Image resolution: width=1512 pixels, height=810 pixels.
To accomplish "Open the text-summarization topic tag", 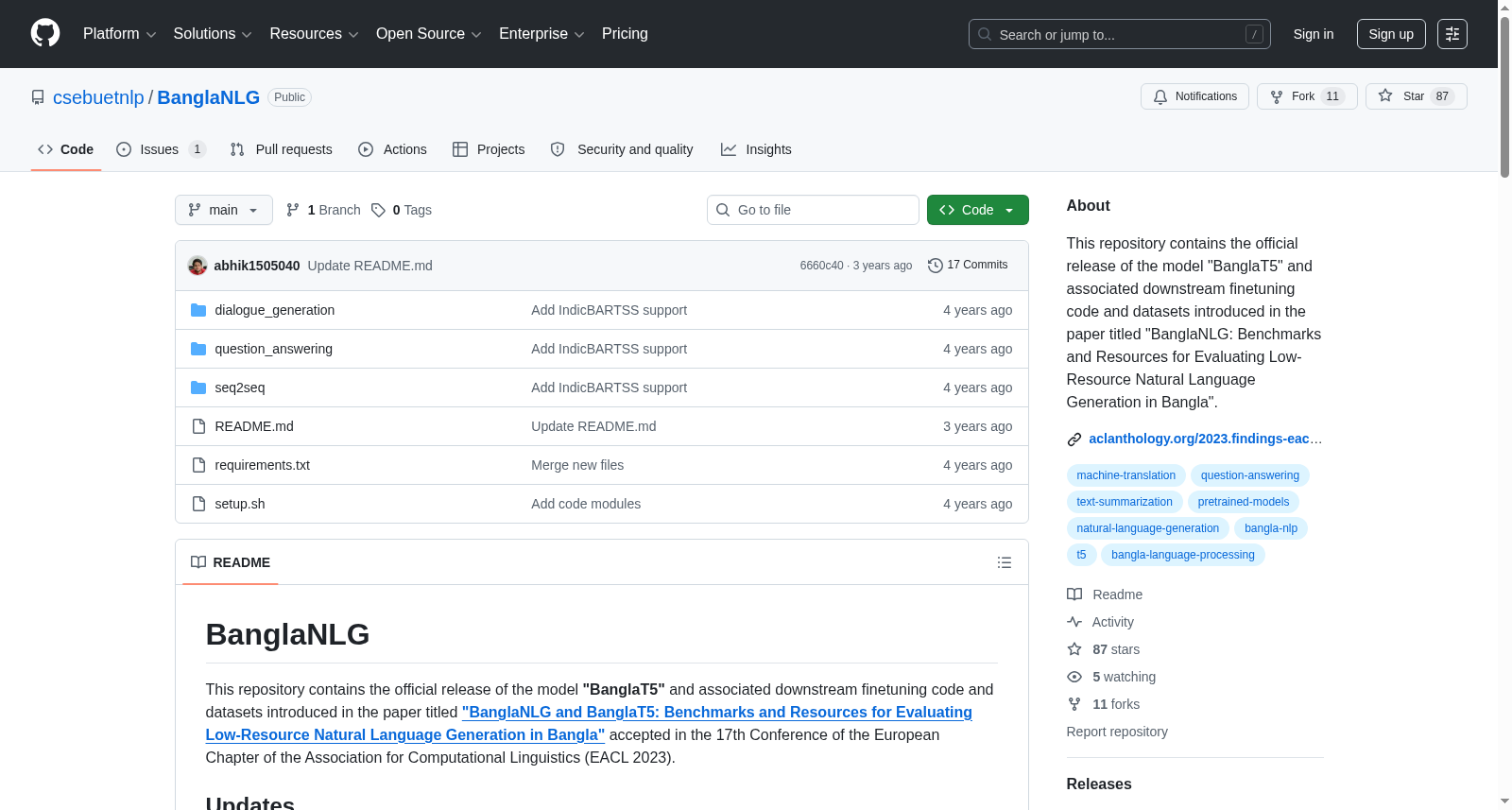I will [x=1125, y=502].
